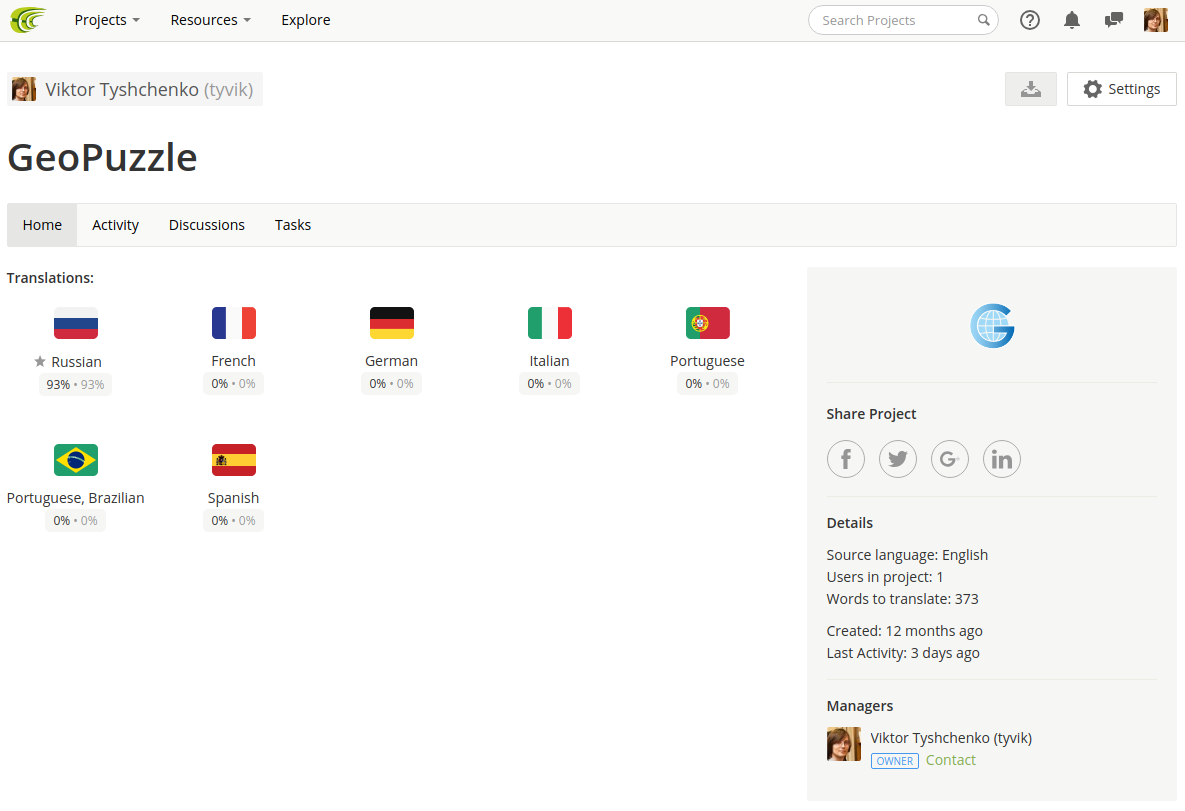This screenshot has width=1185, height=811.
Task: Share the project on Facebook
Action: pyautogui.click(x=846, y=459)
